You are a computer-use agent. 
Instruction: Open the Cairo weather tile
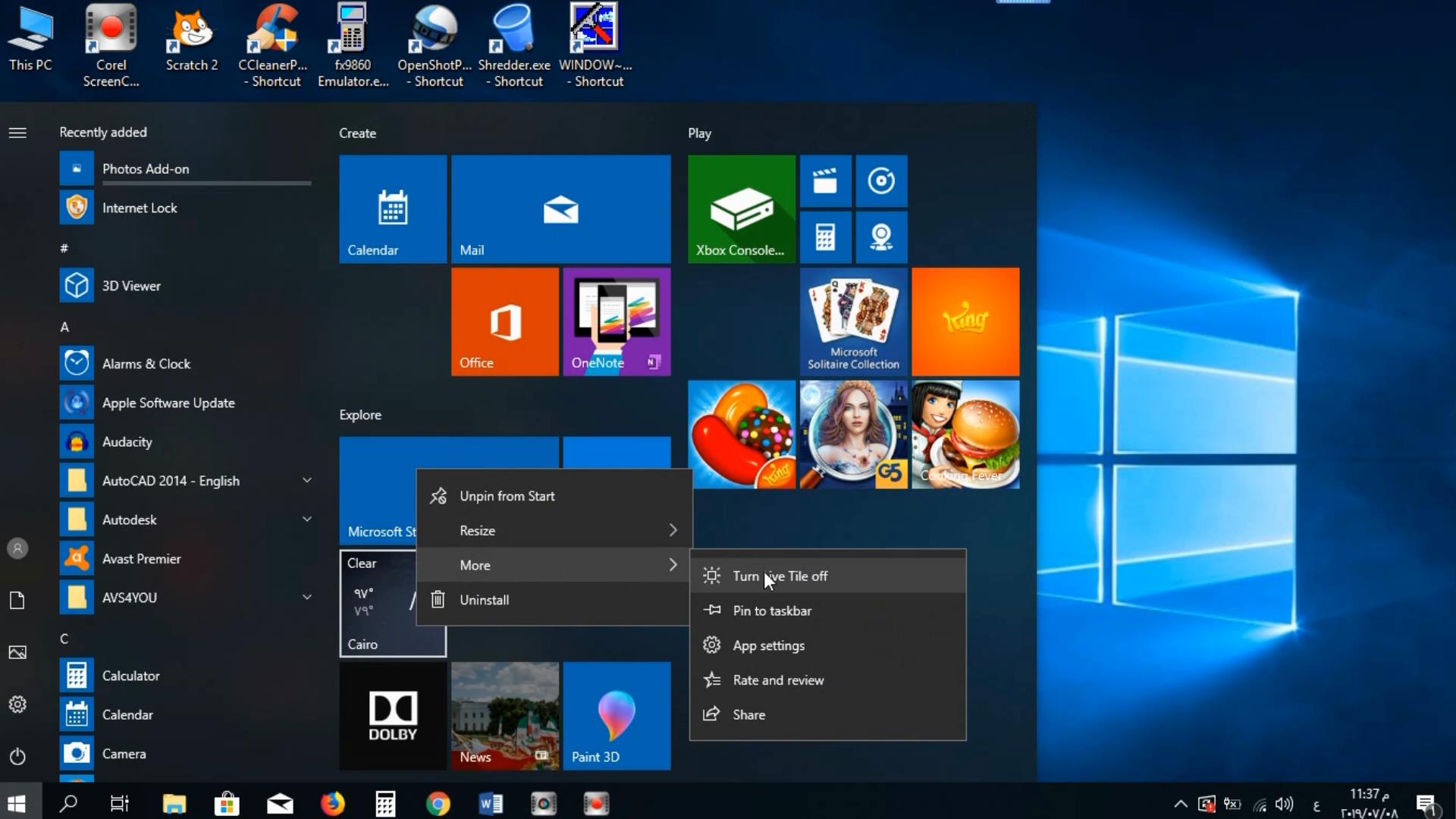(x=378, y=604)
